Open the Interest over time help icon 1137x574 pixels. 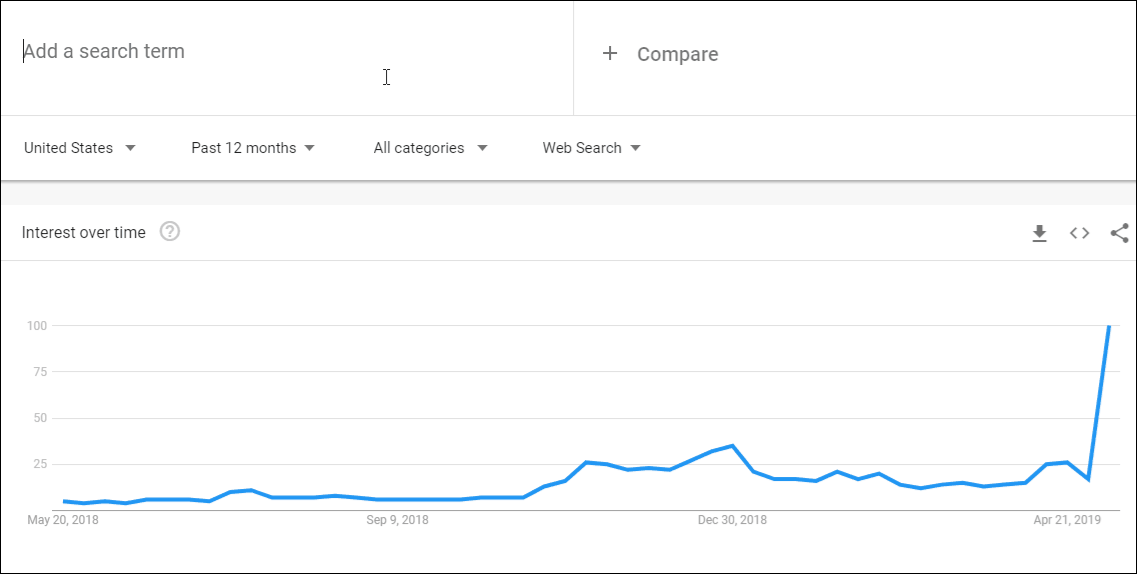click(x=170, y=232)
